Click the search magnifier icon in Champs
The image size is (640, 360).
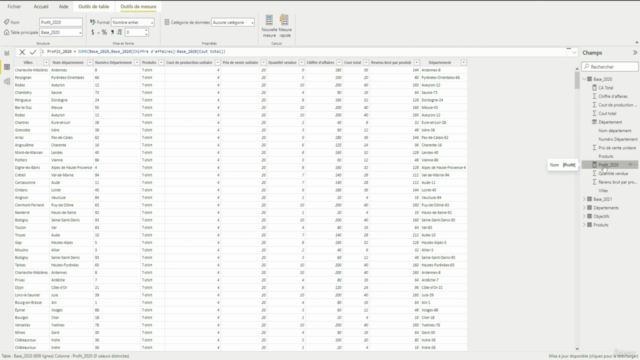coord(587,67)
